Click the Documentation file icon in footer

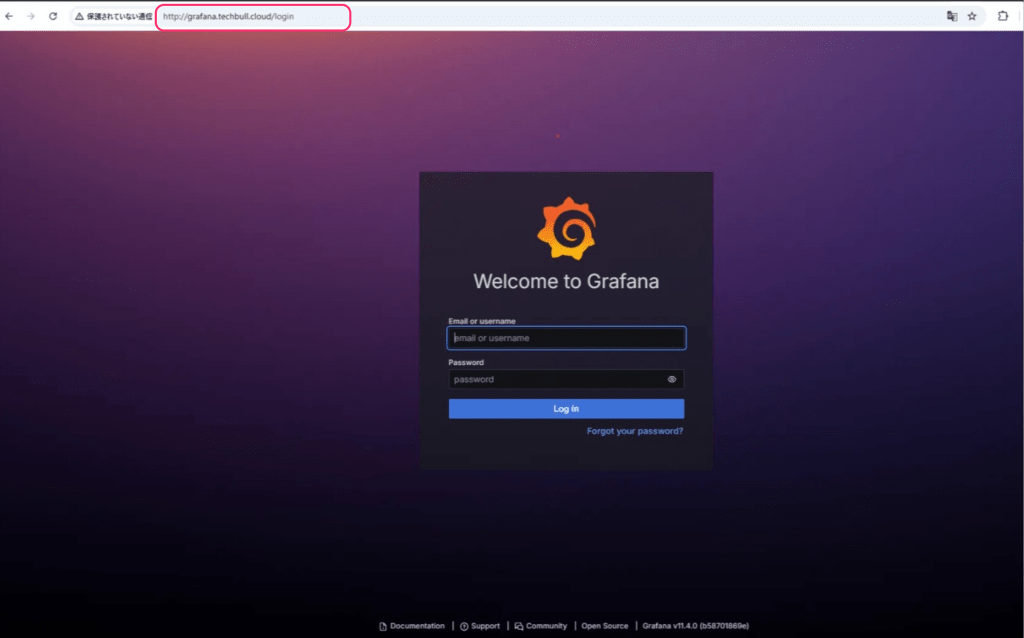[x=383, y=626]
